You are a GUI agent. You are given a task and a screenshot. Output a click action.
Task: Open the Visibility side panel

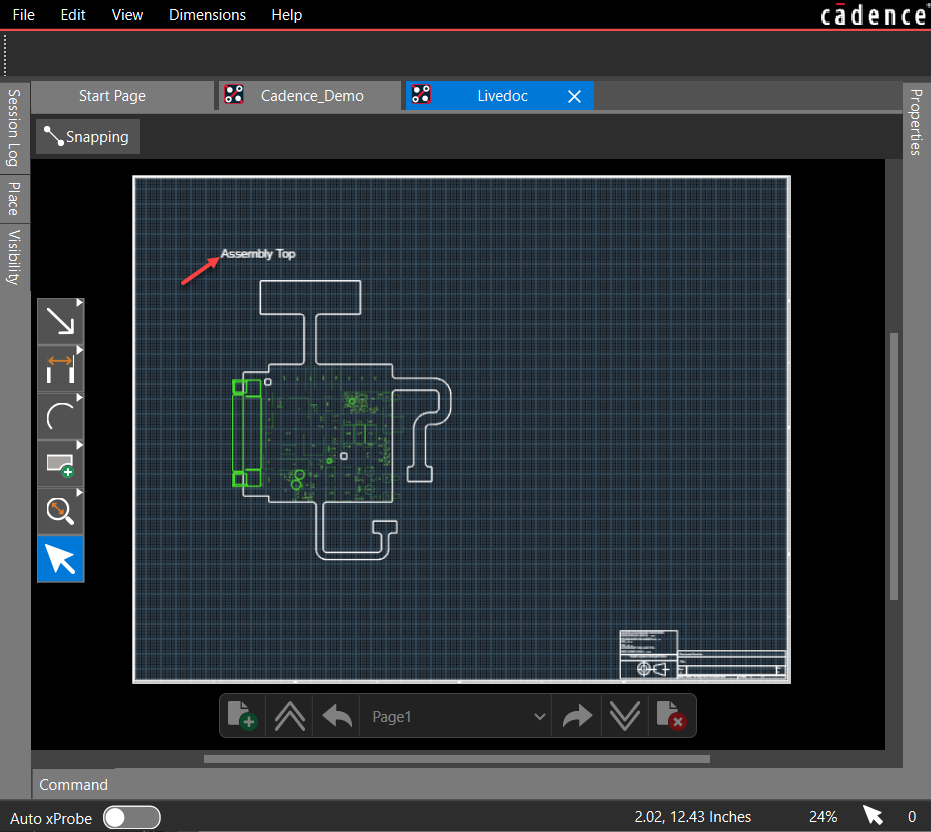(14, 257)
